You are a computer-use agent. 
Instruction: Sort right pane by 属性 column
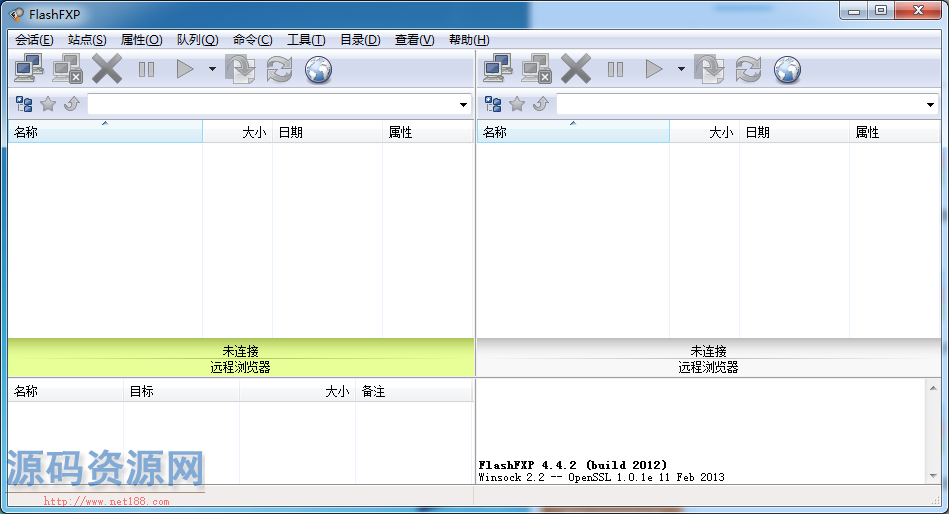(x=895, y=132)
